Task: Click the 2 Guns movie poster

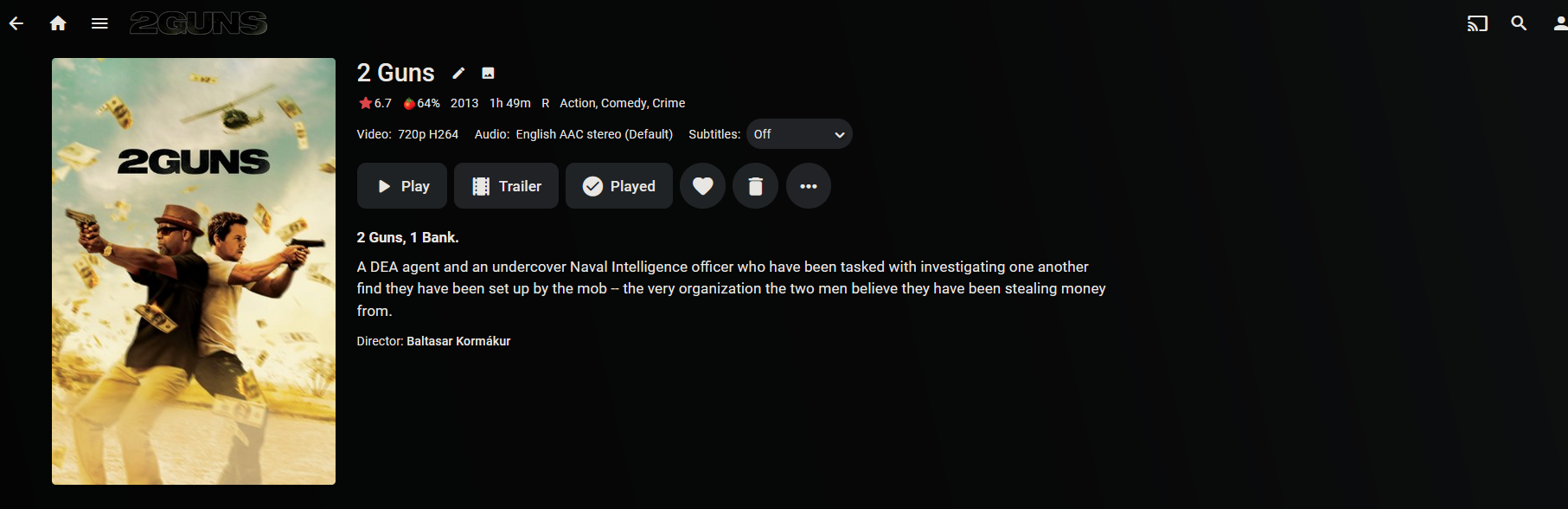Action: 194,271
